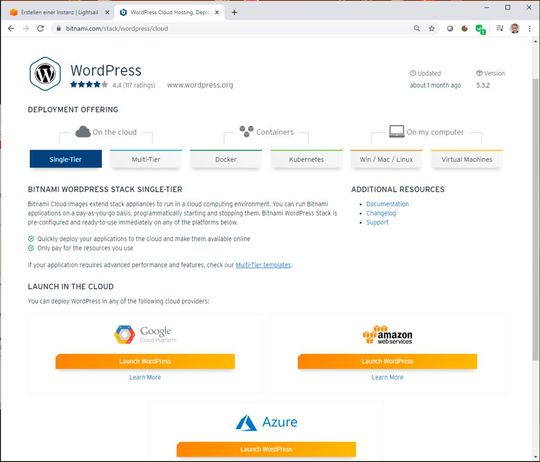Launch WordPress on Amazon Web Services
The height and width of the screenshot is (462, 540).
pyautogui.click(x=387, y=361)
